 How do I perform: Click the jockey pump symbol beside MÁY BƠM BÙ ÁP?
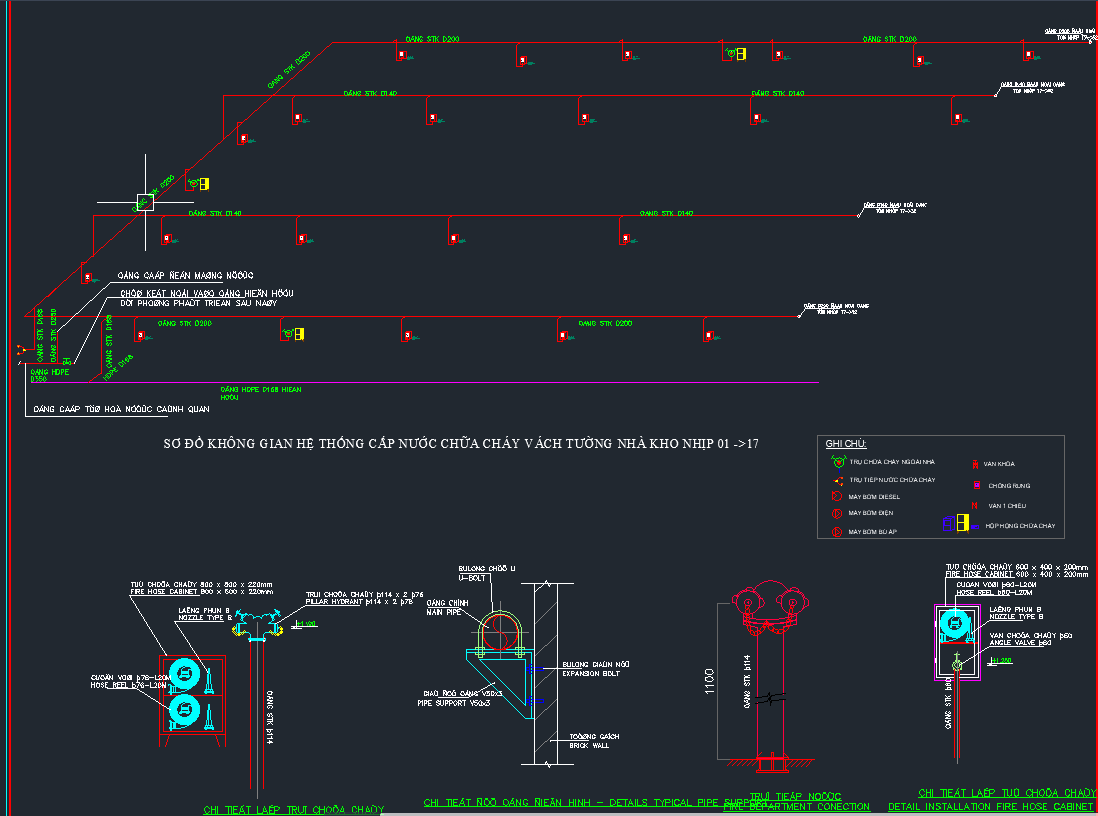(837, 532)
